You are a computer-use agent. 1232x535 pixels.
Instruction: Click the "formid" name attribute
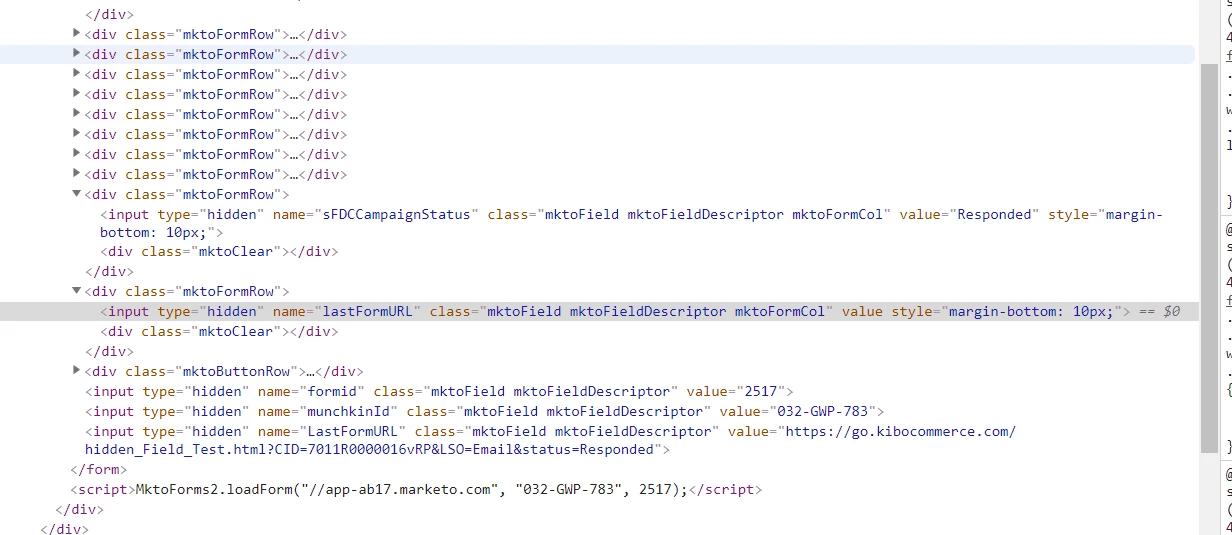[x=333, y=391]
